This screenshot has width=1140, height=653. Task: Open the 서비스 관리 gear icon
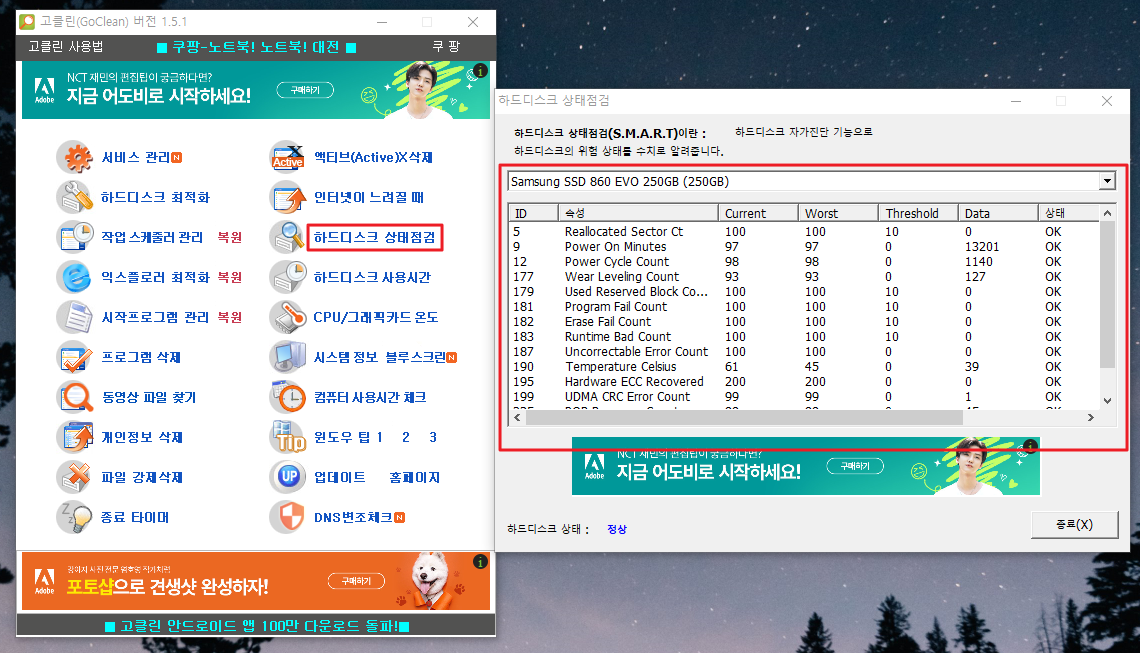pyautogui.click(x=75, y=157)
